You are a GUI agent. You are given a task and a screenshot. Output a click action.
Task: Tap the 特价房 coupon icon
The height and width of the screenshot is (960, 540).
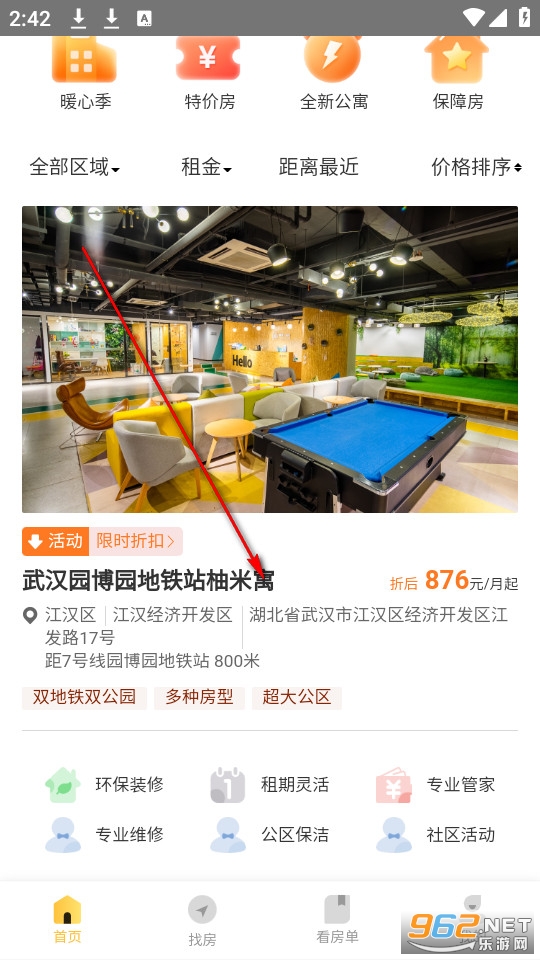pyautogui.click(x=208, y=58)
